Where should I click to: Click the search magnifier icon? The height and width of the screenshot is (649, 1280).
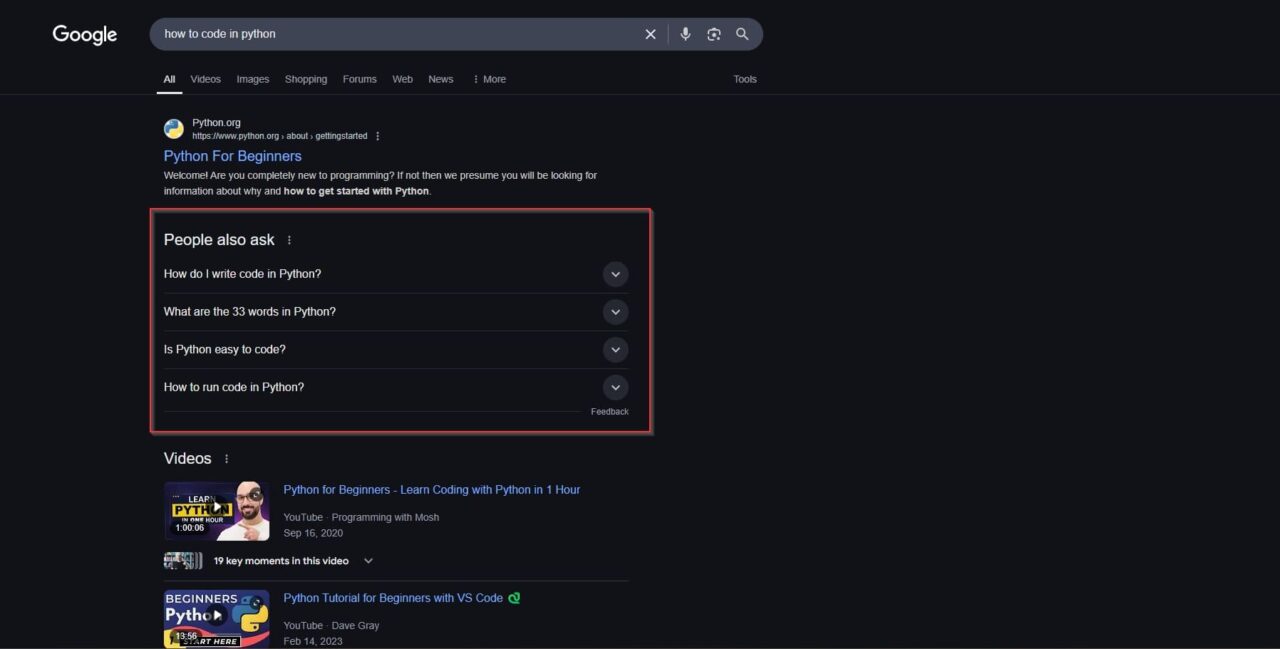(x=742, y=33)
